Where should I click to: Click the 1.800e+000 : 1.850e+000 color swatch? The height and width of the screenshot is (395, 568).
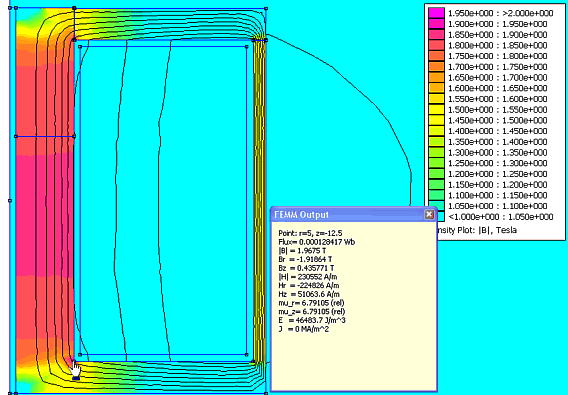tap(436, 45)
